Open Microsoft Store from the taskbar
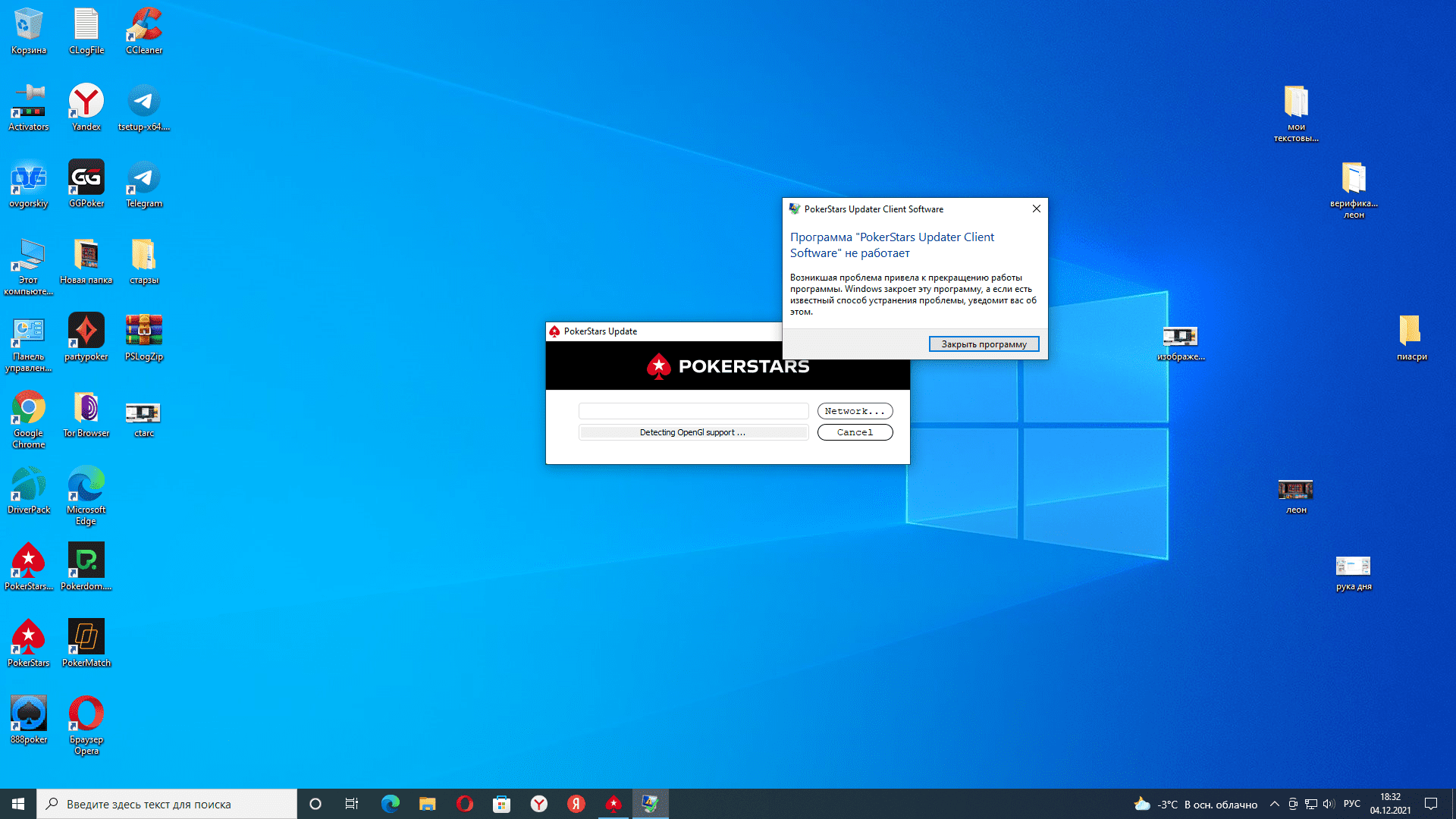Image resolution: width=1456 pixels, height=819 pixels. [501, 804]
